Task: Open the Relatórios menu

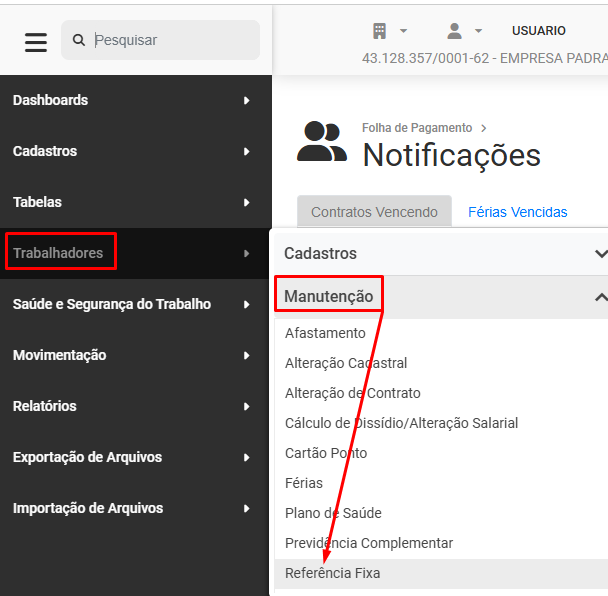Action: tap(45, 406)
